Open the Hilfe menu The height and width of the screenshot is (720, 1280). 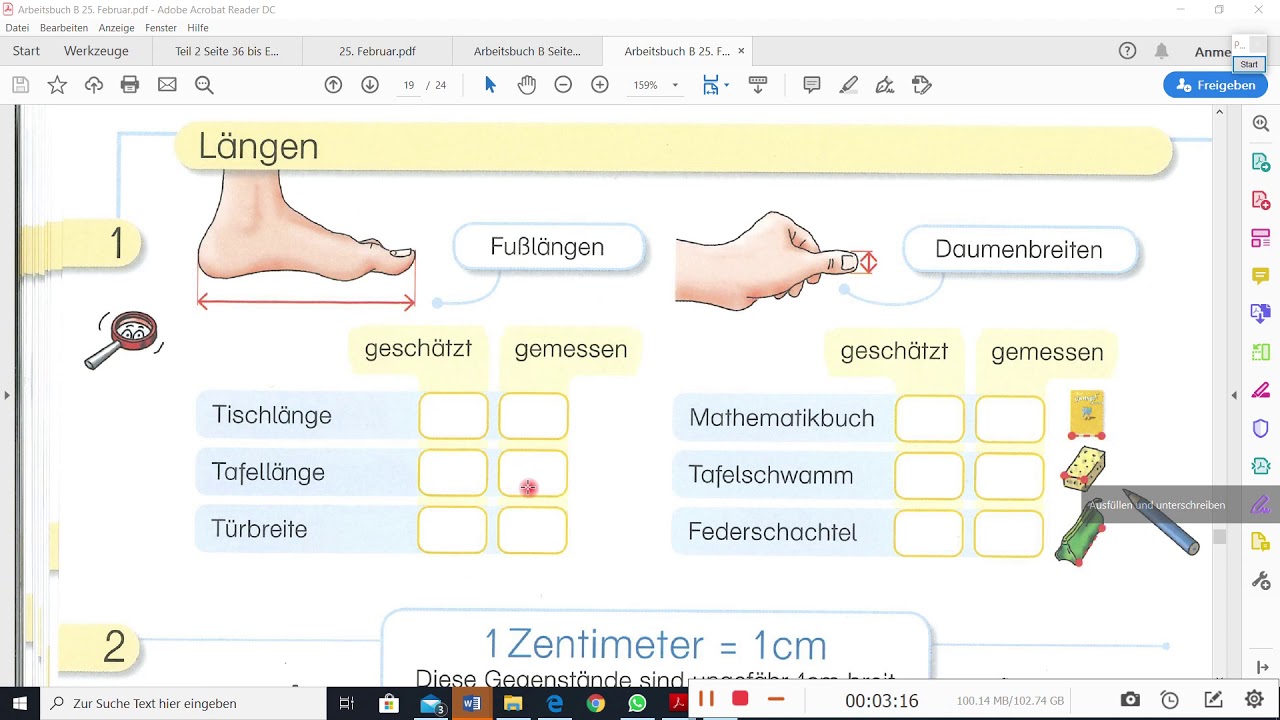pyautogui.click(x=198, y=28)
